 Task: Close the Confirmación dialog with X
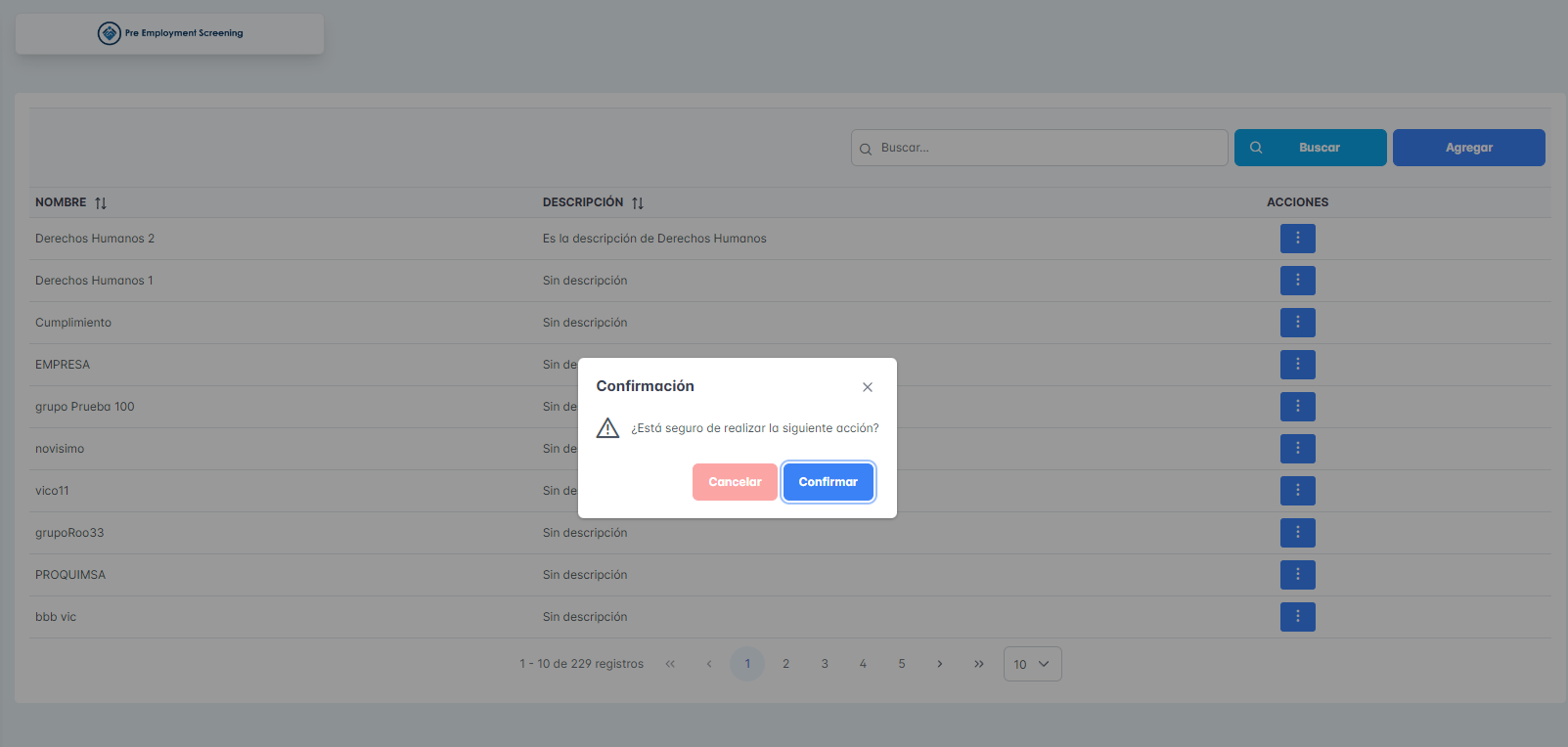(867, 387)
